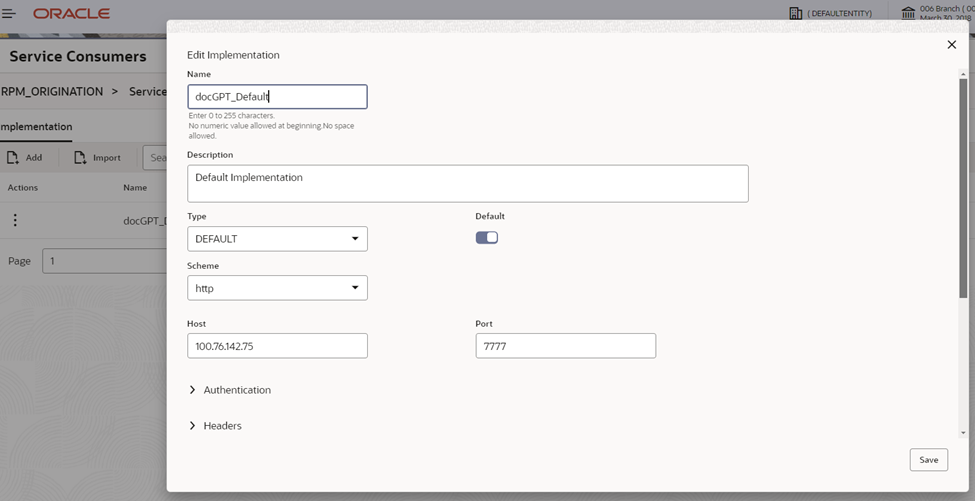Expand the Authentication section

[230, 390]
